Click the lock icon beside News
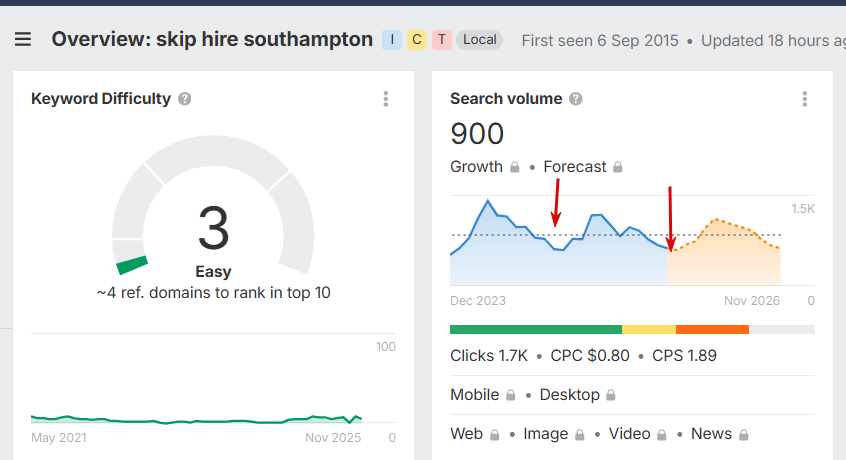This screenshot has height=460, width=846. 744,435
